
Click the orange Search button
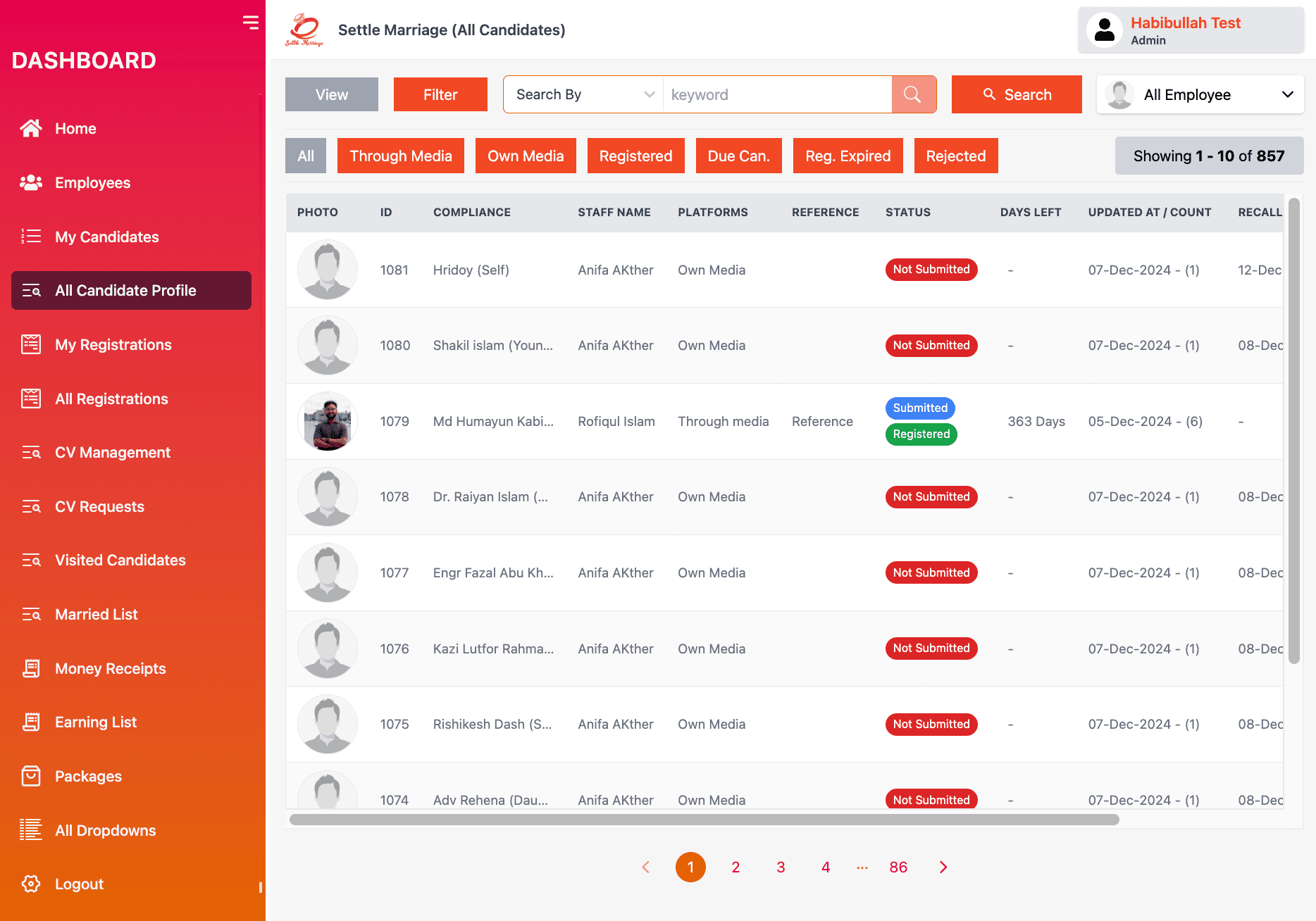tap(1016, 94)
